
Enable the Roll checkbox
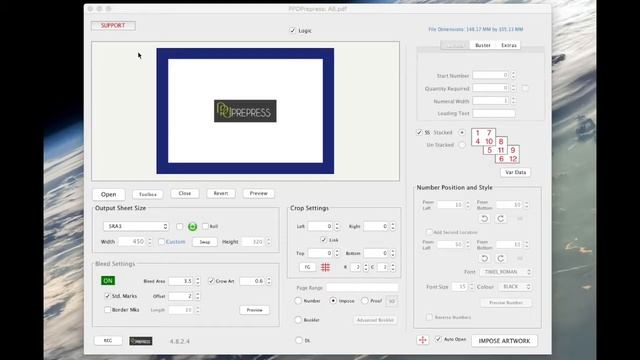pos(205,226)
